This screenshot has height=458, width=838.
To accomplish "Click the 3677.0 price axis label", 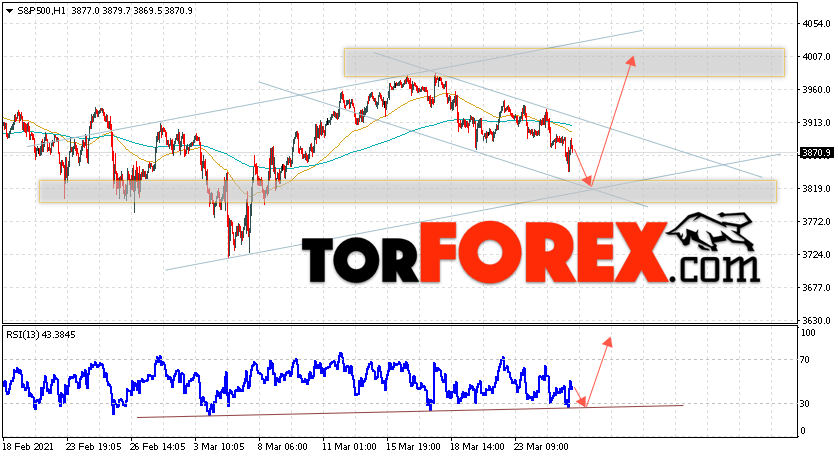I will (816, 288).
